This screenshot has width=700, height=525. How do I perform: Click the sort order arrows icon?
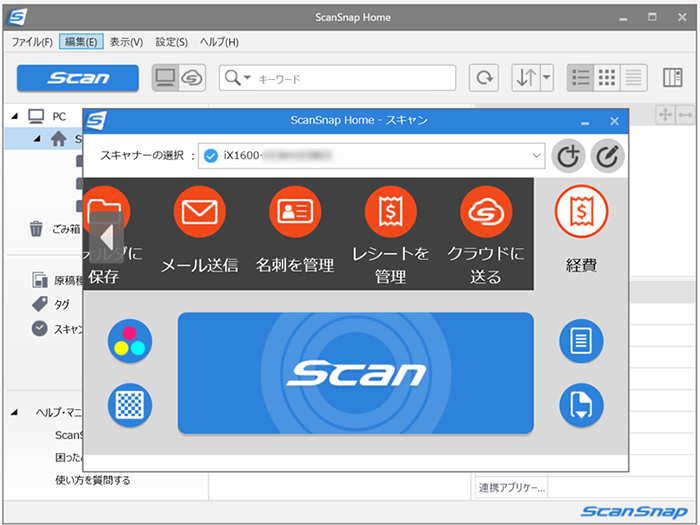click(526, 78)
